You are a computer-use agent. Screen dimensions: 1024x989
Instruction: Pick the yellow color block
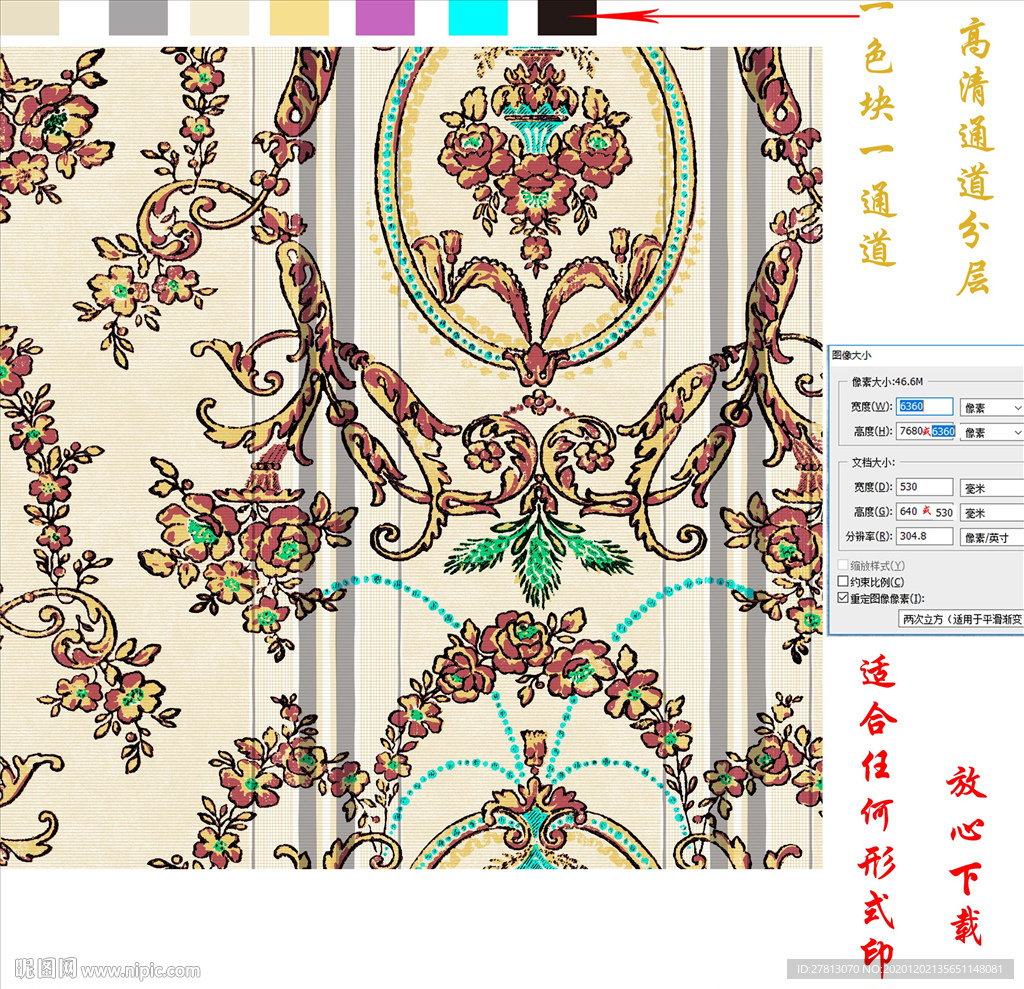coord(299,18)
